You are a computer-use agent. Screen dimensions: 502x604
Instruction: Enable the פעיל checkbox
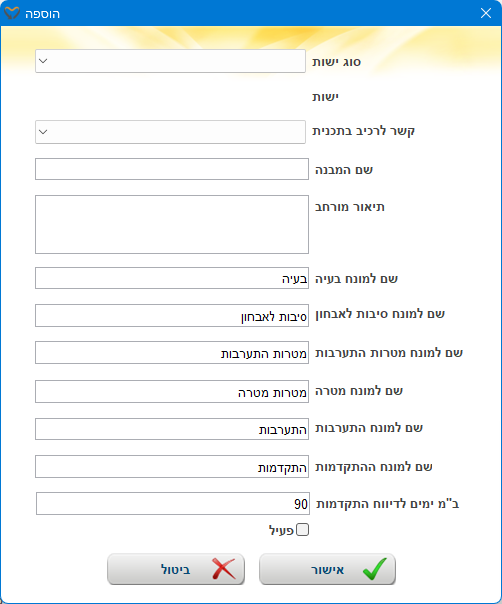[x=302, y=530]
